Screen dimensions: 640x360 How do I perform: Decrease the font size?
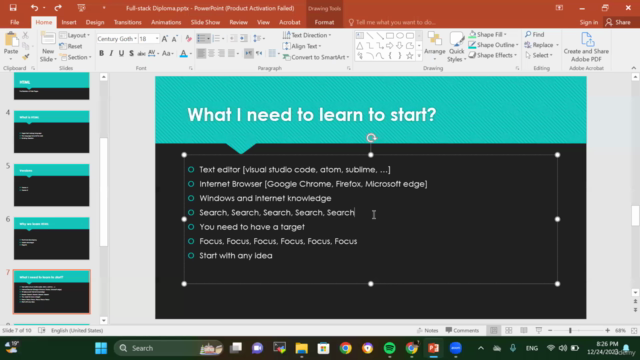pos(175,39)
